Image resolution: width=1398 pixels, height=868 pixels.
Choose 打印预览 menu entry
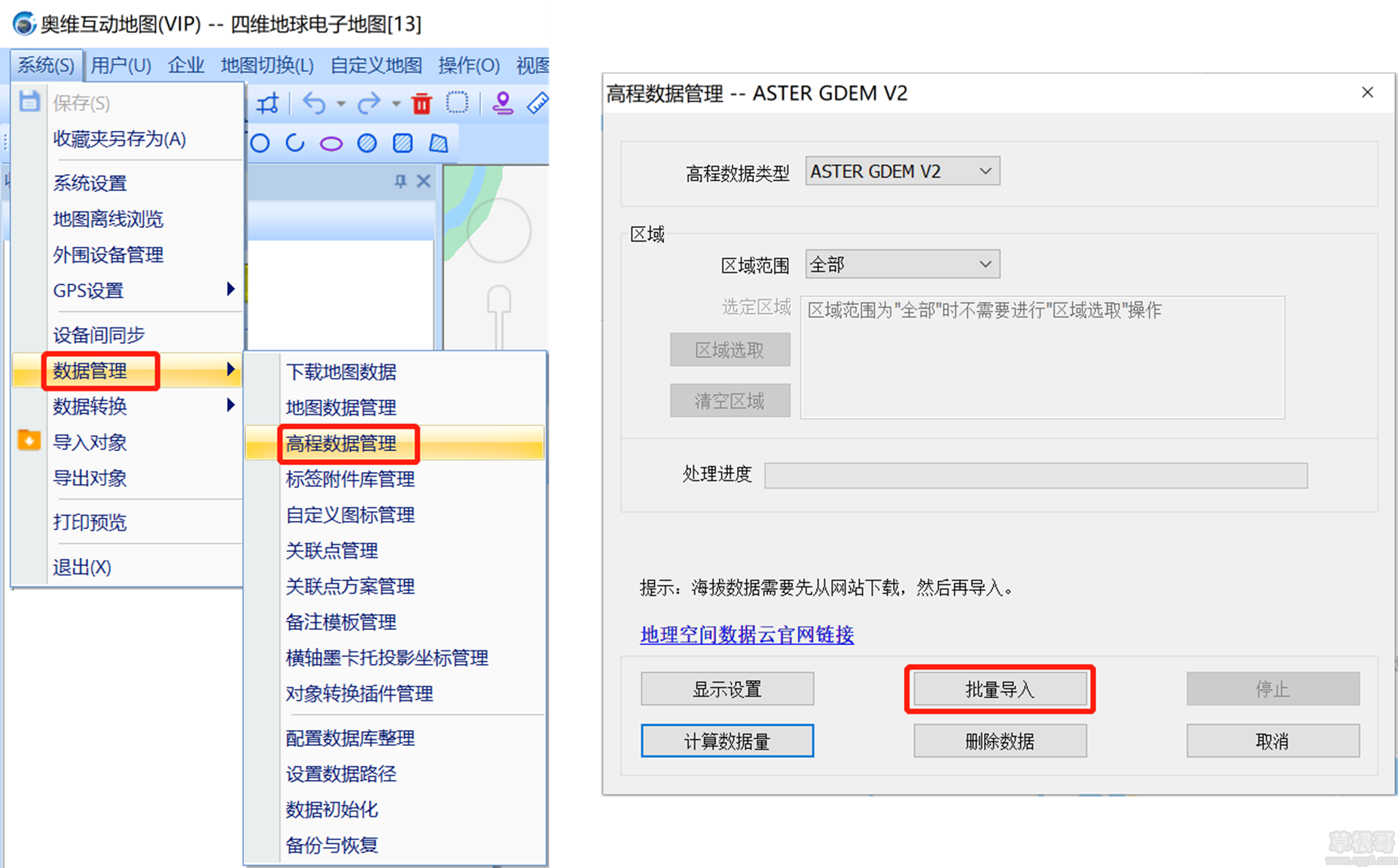(x=126, y=522)
